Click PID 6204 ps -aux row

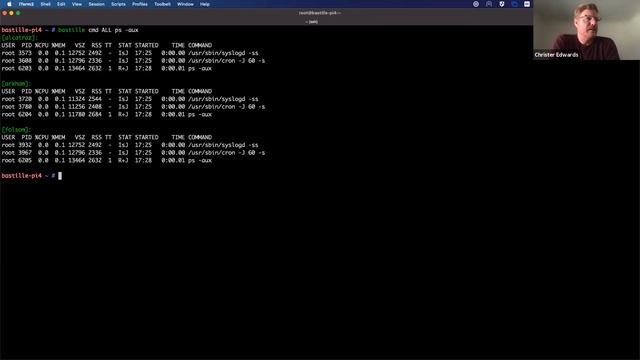coord(107,115)
